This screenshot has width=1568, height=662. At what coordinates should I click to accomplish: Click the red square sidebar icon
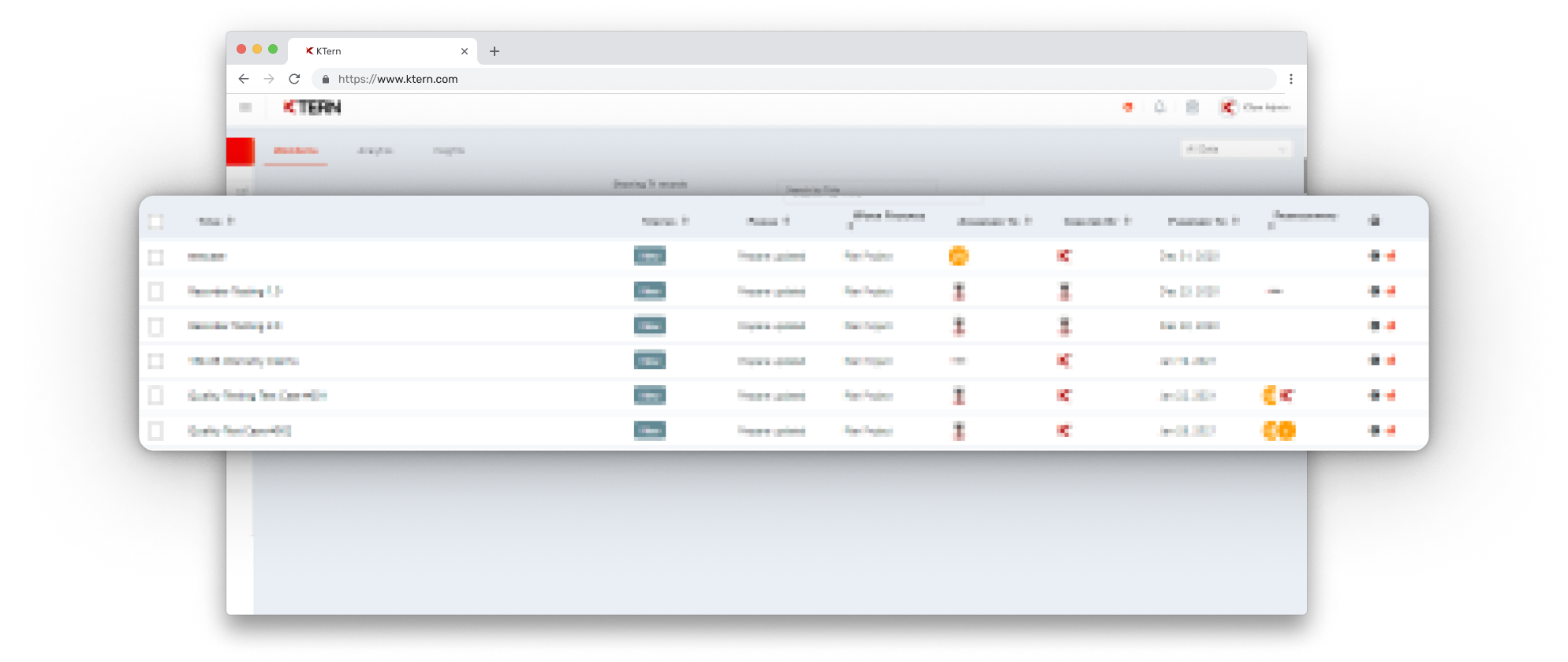pyautogui.click(x=241, y=151)
